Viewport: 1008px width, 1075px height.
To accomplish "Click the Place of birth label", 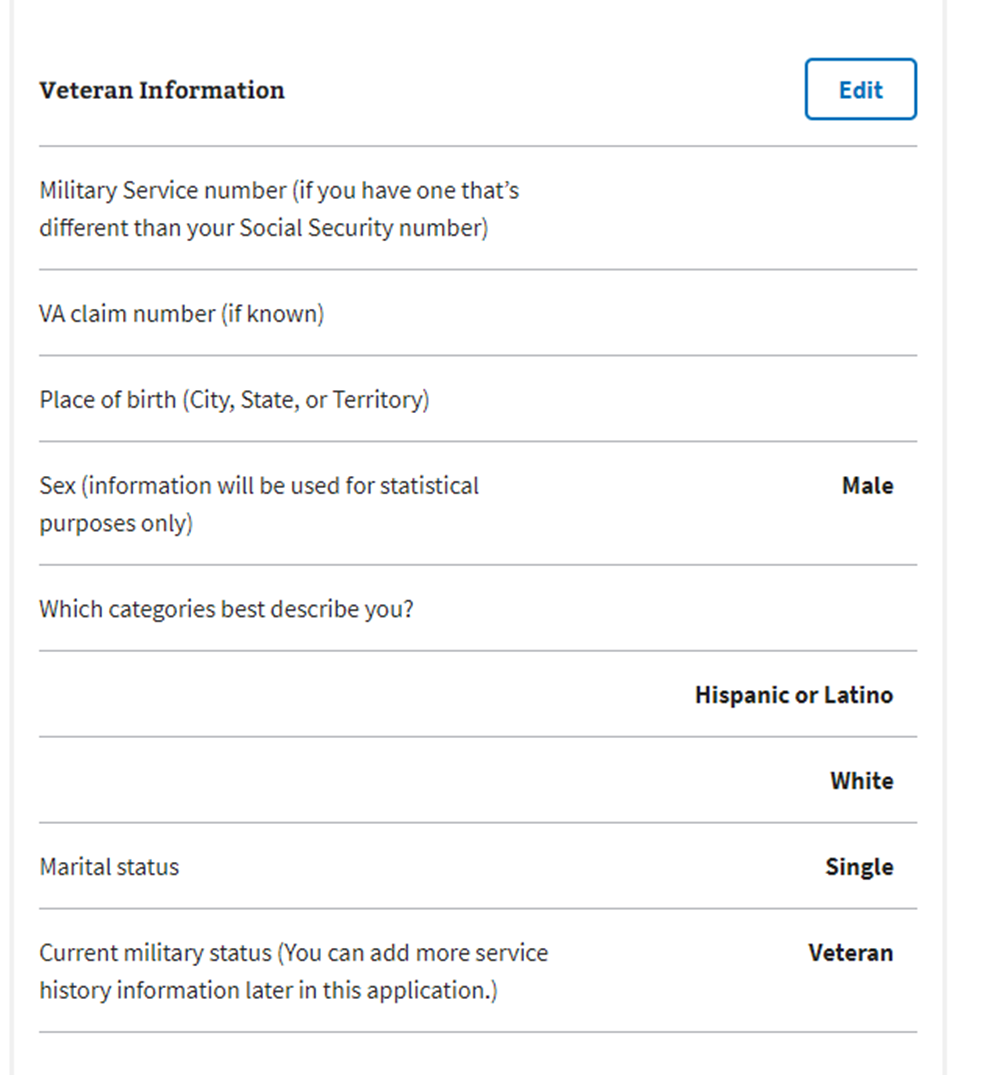I will tap(234, 400).
